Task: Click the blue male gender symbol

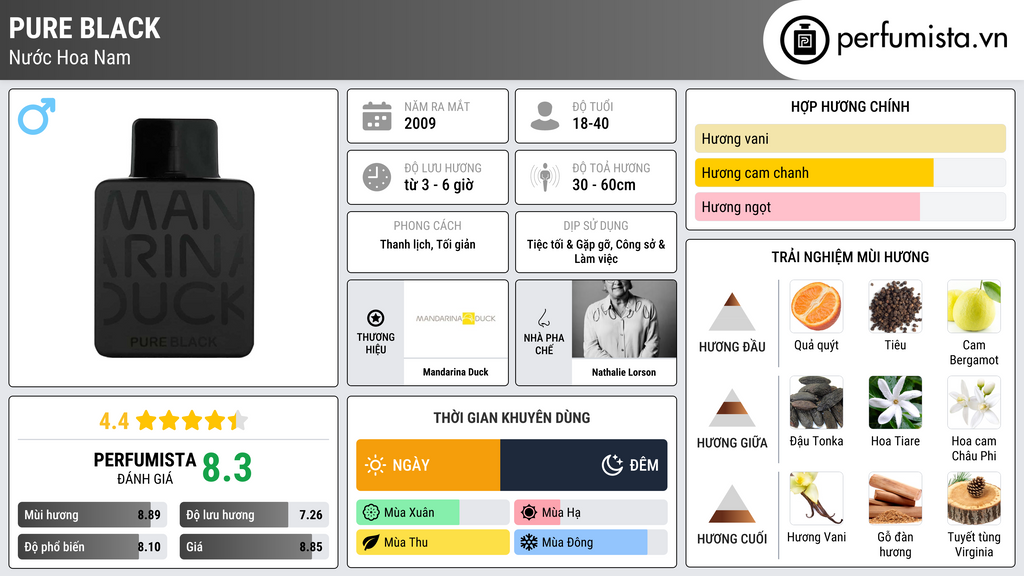Action: pos(37,116)
